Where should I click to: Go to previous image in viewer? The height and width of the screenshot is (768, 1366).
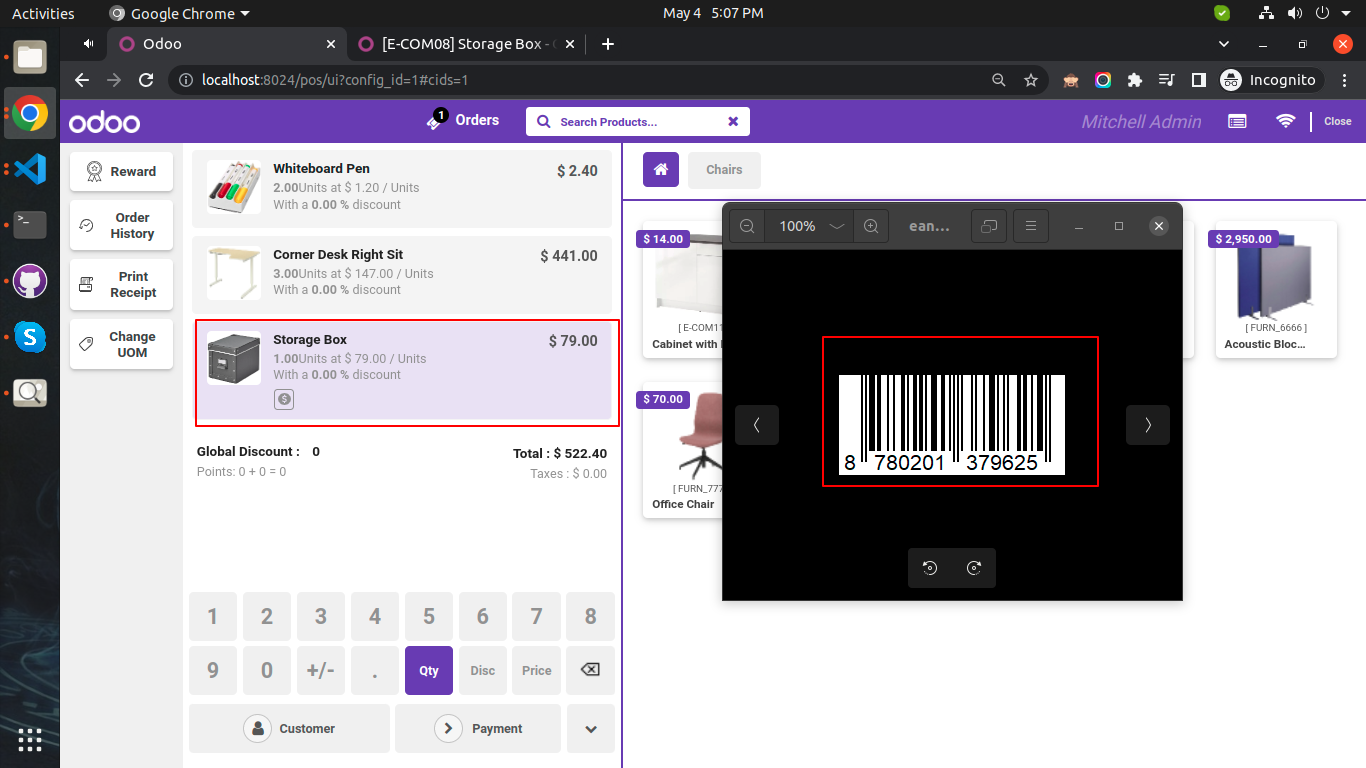tap(757, 425)
